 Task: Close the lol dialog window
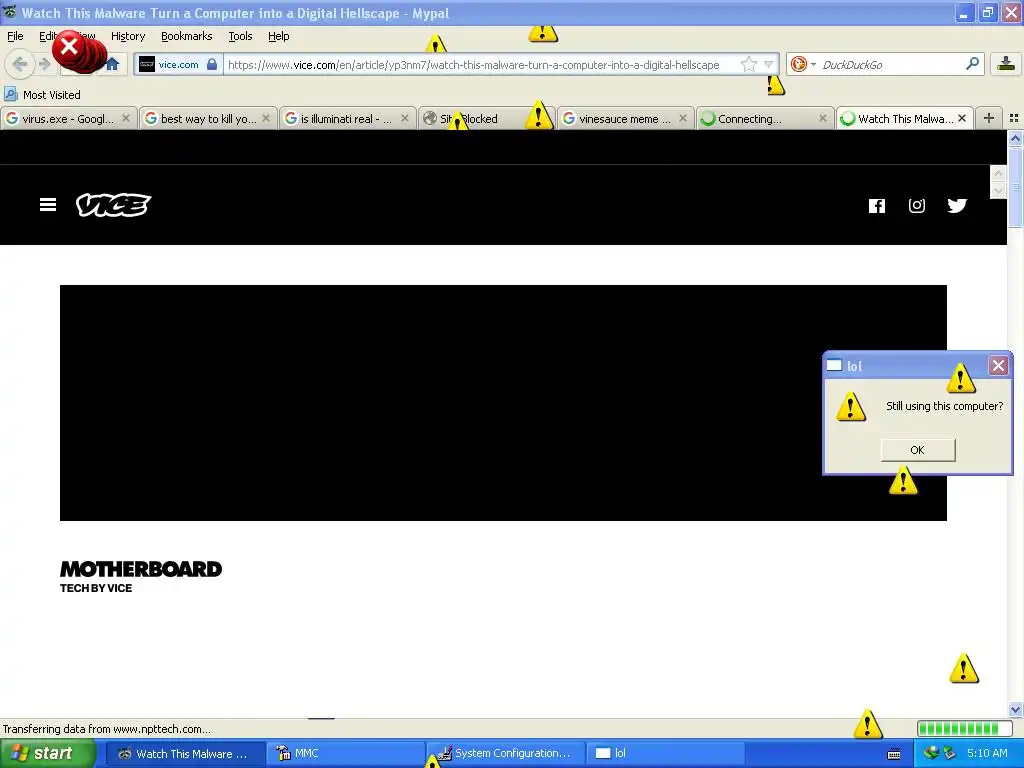click(x=998, y=365)
